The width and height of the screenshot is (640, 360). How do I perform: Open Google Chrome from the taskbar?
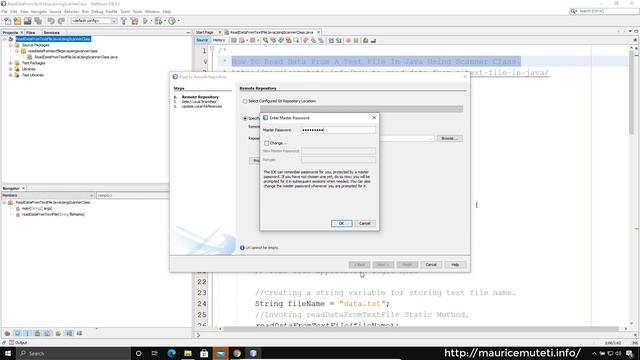[237, 353]
